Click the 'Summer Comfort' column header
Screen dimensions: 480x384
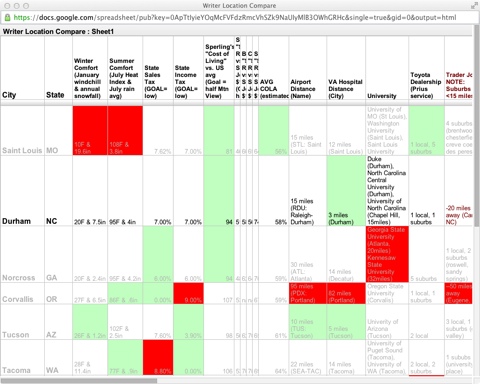tap(125, 68)
